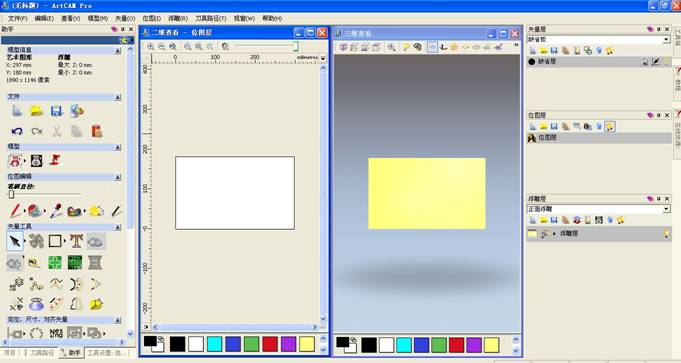Collapse the vector tools section header
The height and width of the screenshot is (363, 681).
click(x=118, y=227)
